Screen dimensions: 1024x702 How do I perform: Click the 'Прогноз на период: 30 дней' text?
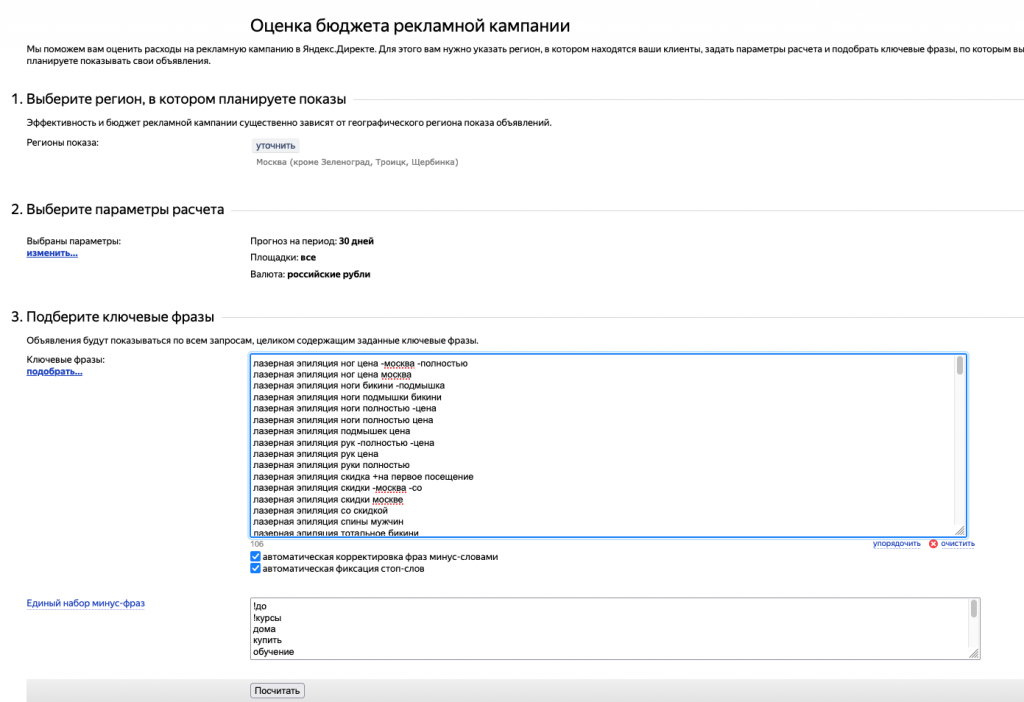point(312,241)
